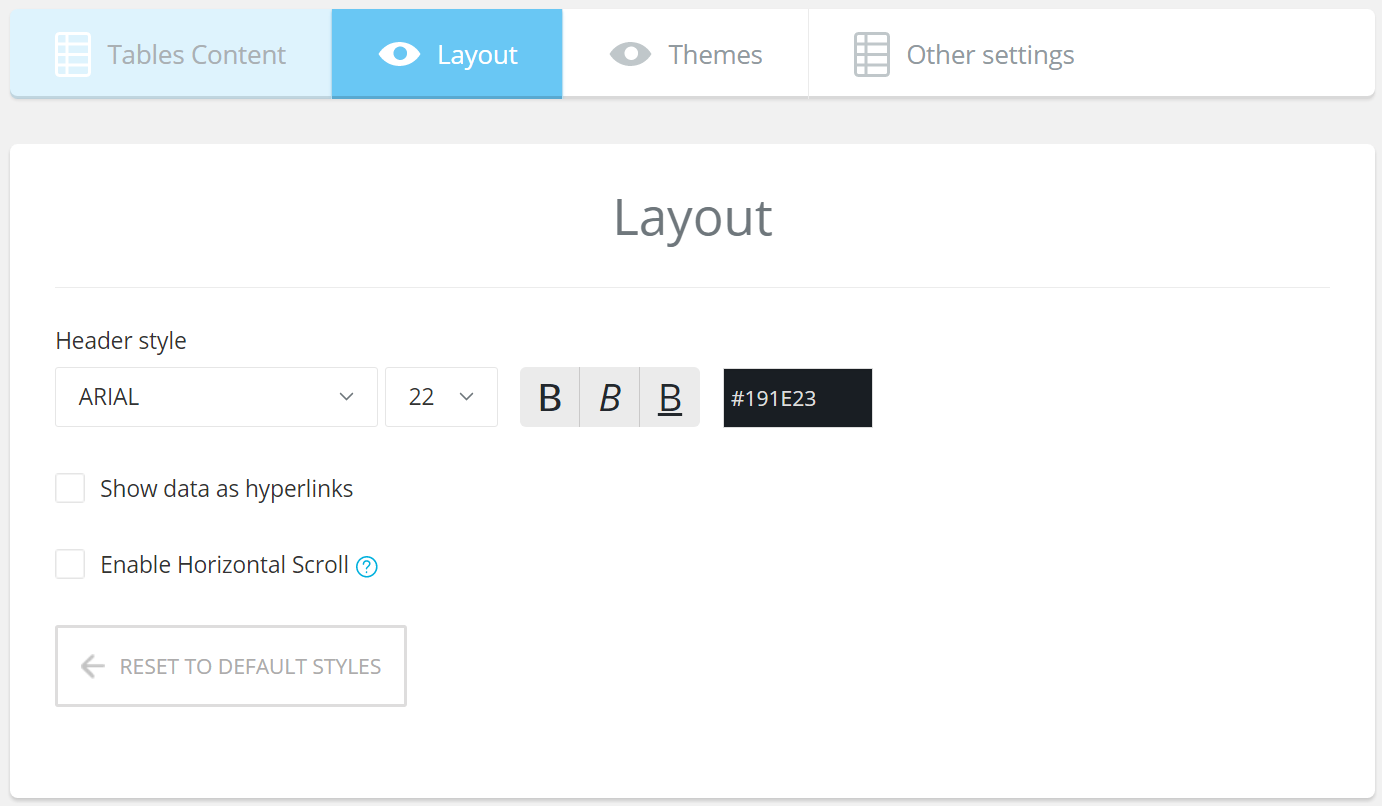Expand the font size 22 dropdown

[441, 397]
